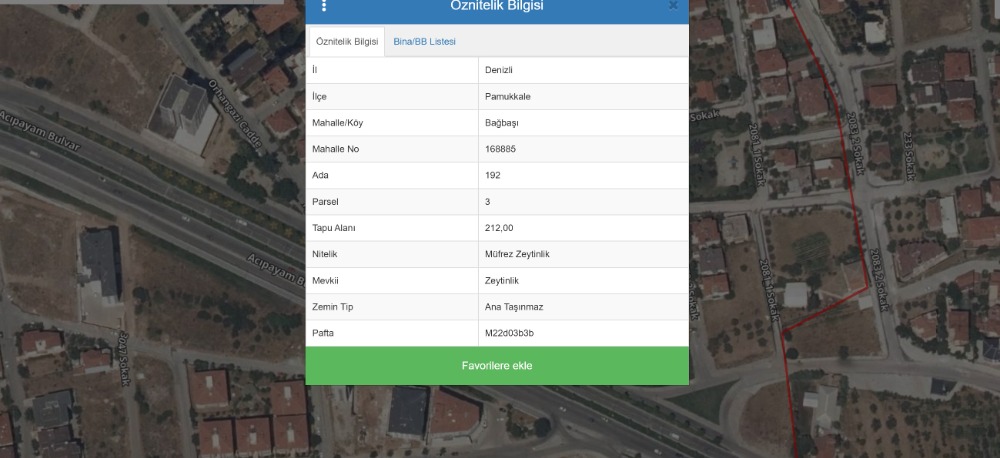Select the Ada value "192"

pyautogui.click(x=493, y=175)
